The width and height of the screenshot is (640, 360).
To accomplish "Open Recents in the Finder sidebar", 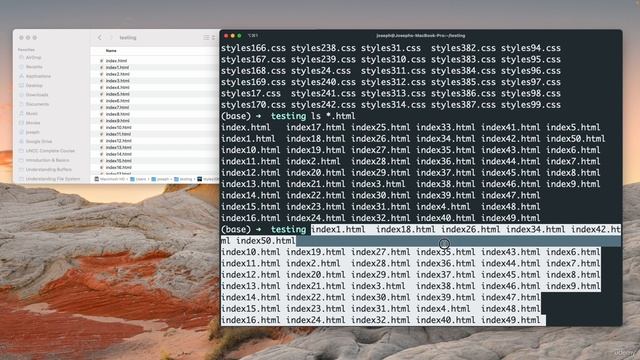I will 34,67.
